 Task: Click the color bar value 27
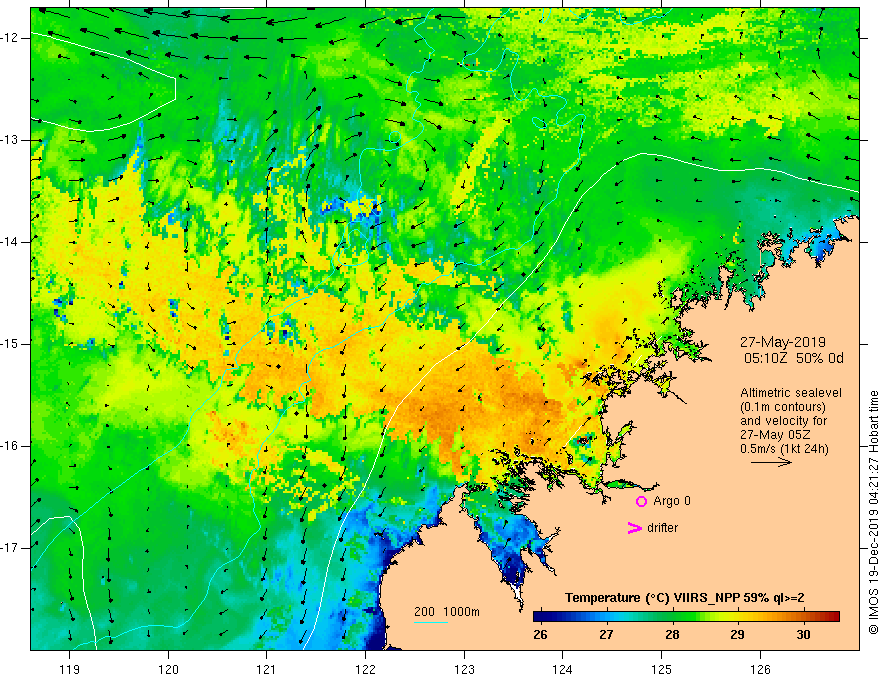[606, 635]
